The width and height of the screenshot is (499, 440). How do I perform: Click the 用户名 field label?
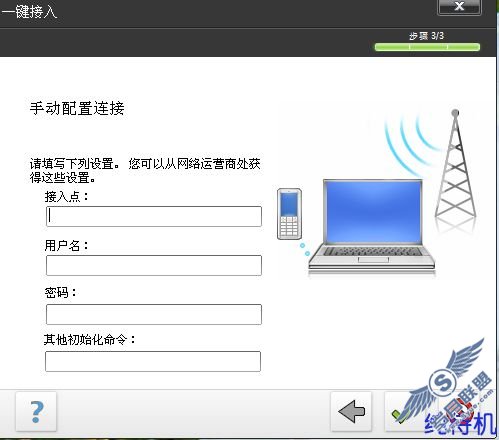coord(67,246)
